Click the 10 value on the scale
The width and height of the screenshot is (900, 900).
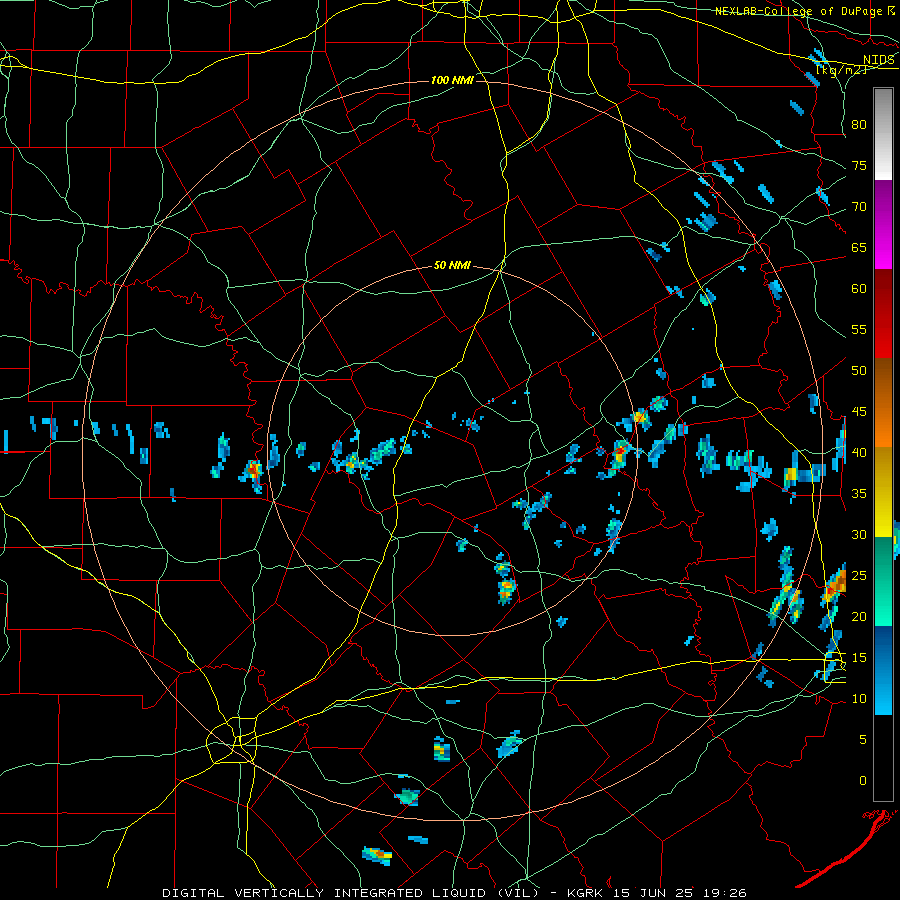coord(859,699)
